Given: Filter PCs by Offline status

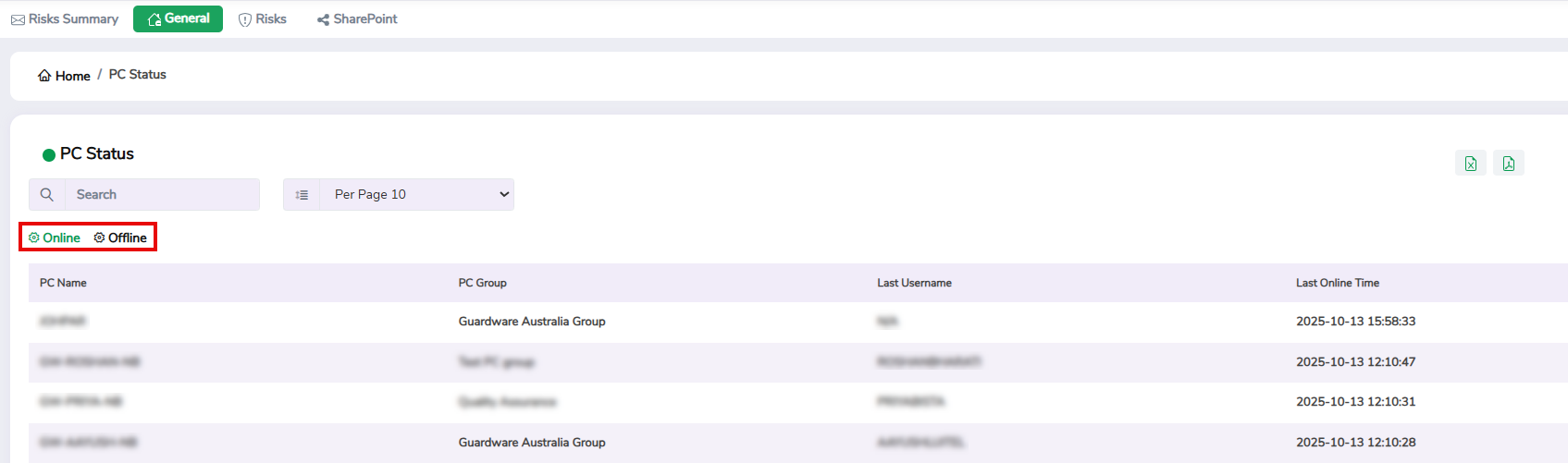Looking at the screenshot, I should click(x=128, y=238).
